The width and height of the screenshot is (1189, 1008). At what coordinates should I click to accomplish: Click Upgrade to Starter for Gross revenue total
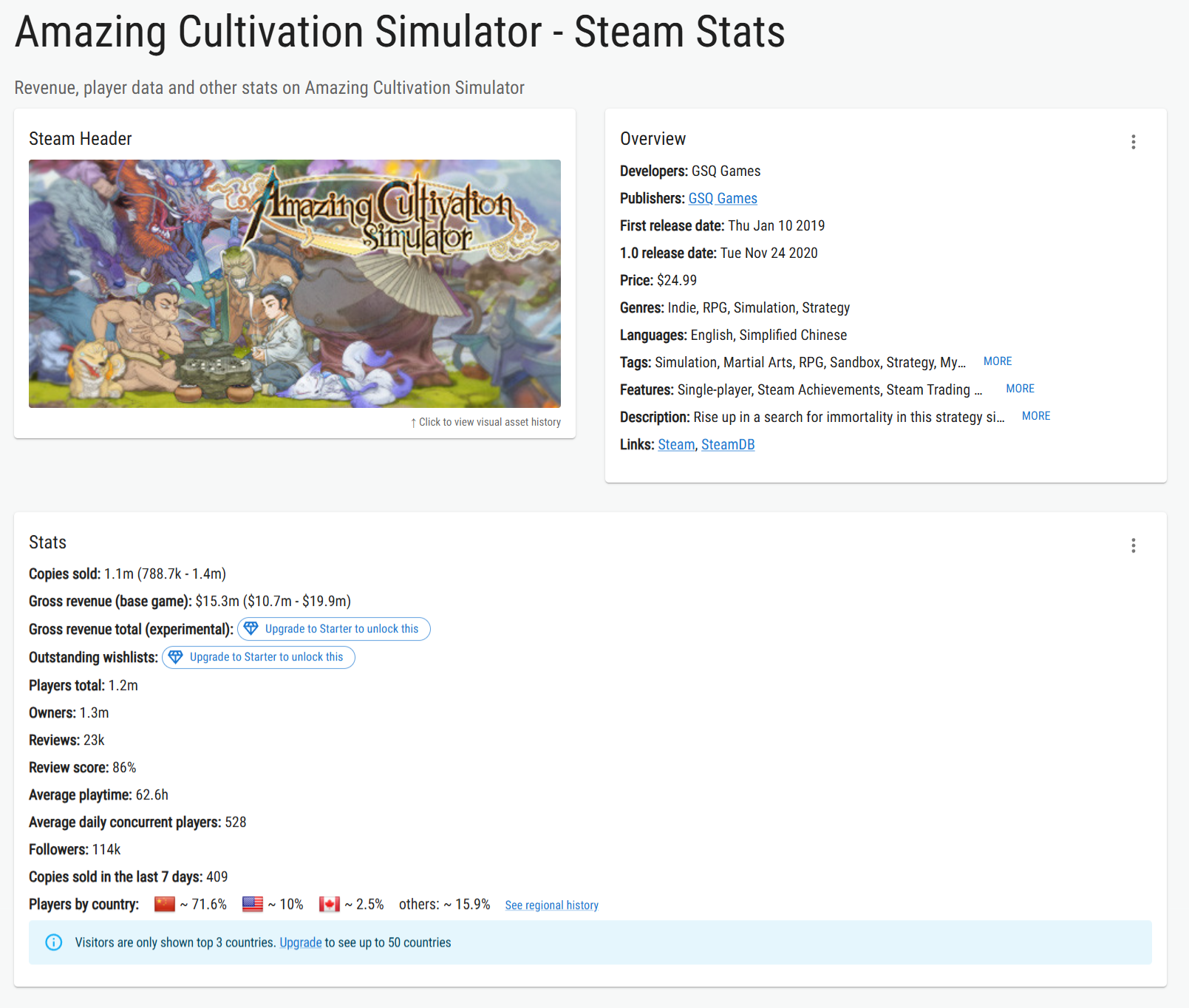point(334,629)
